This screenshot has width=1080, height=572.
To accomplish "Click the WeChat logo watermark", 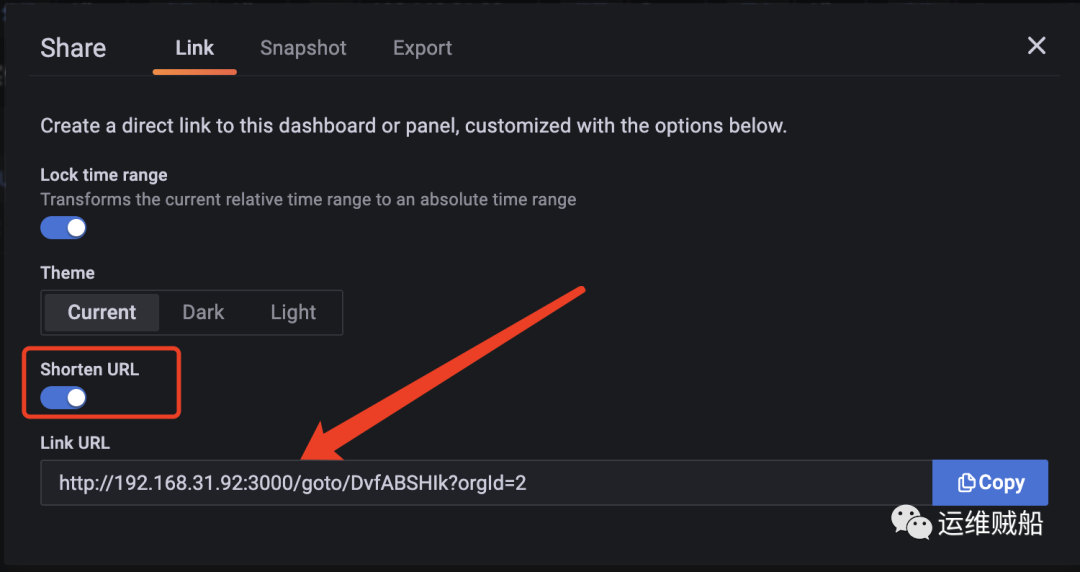I will (911, 522).
